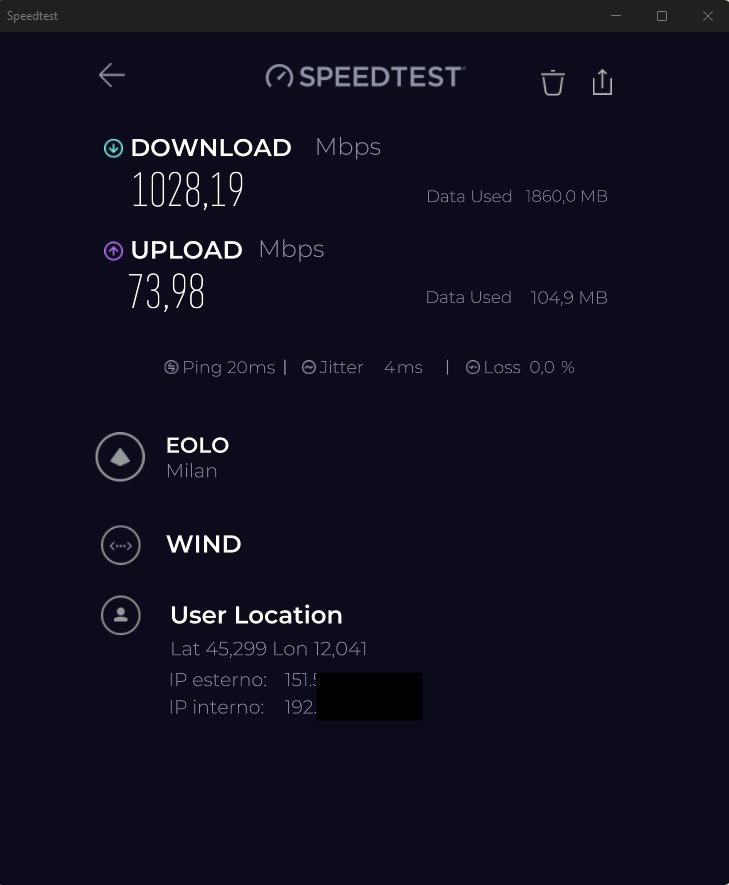Click the purple upload arrow icon
This screenshot has width=729, height=885.
113,251
